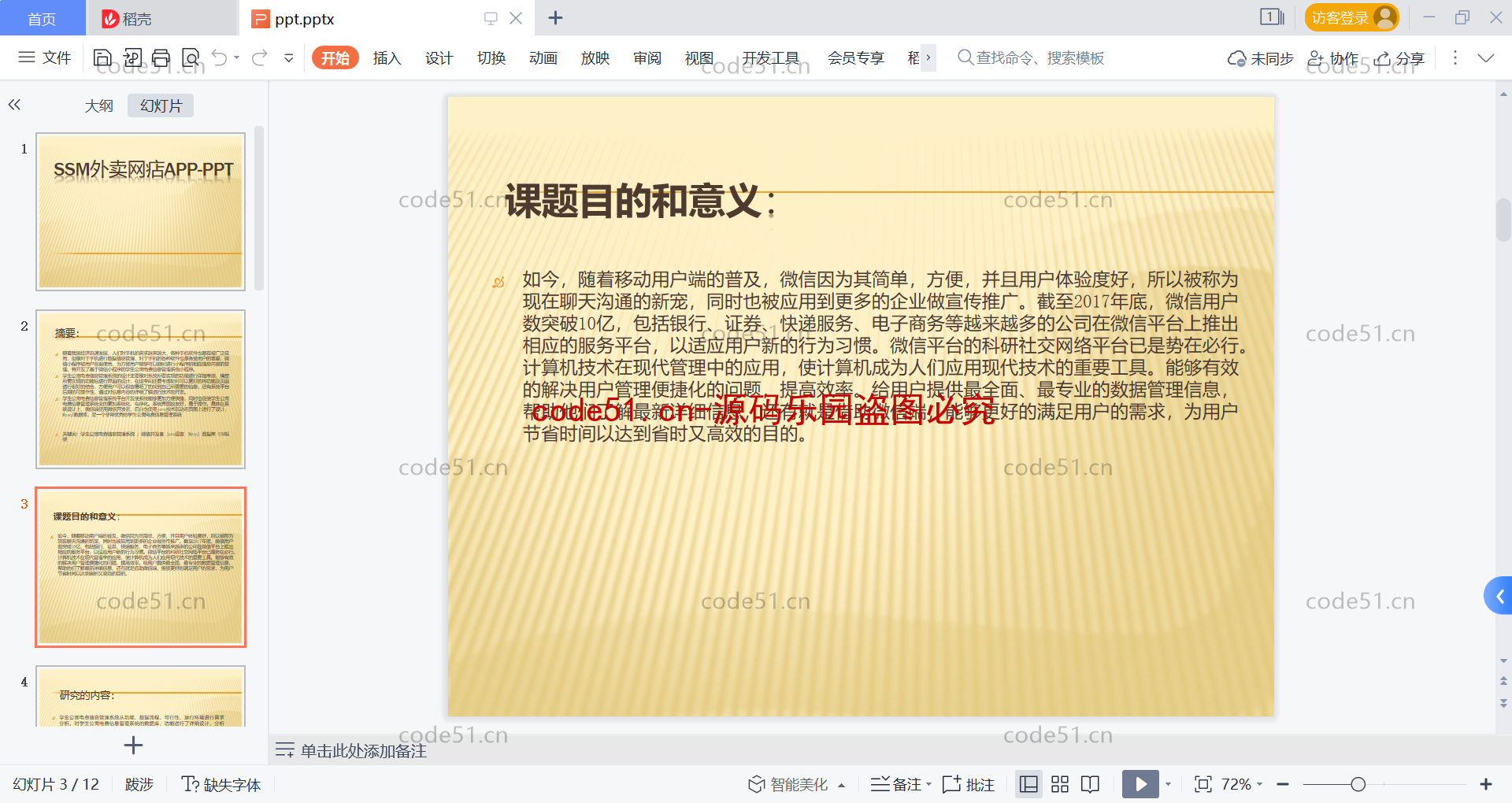Click the Print icon

coord(161,57)
